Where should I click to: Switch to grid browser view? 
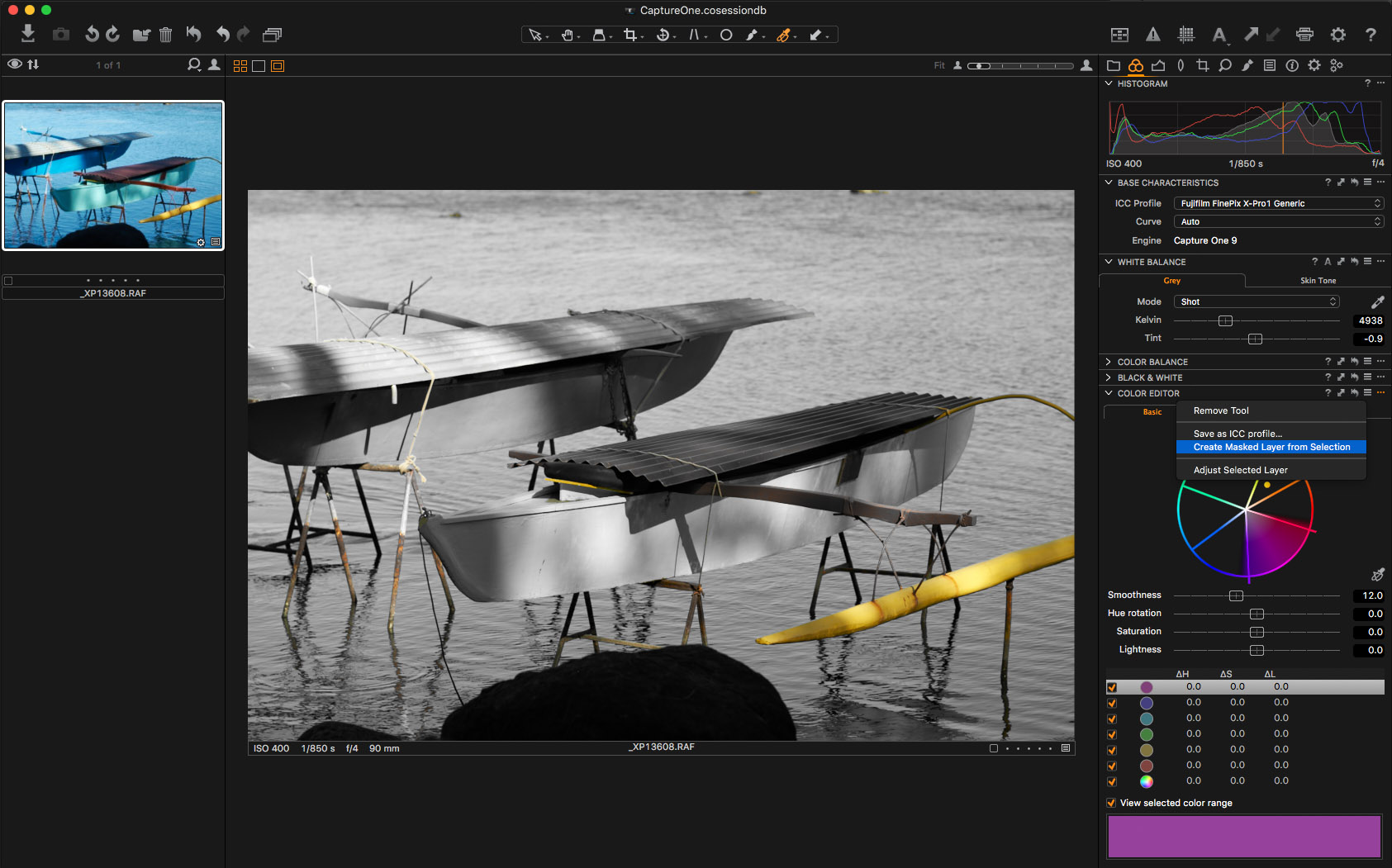(240, 66)
